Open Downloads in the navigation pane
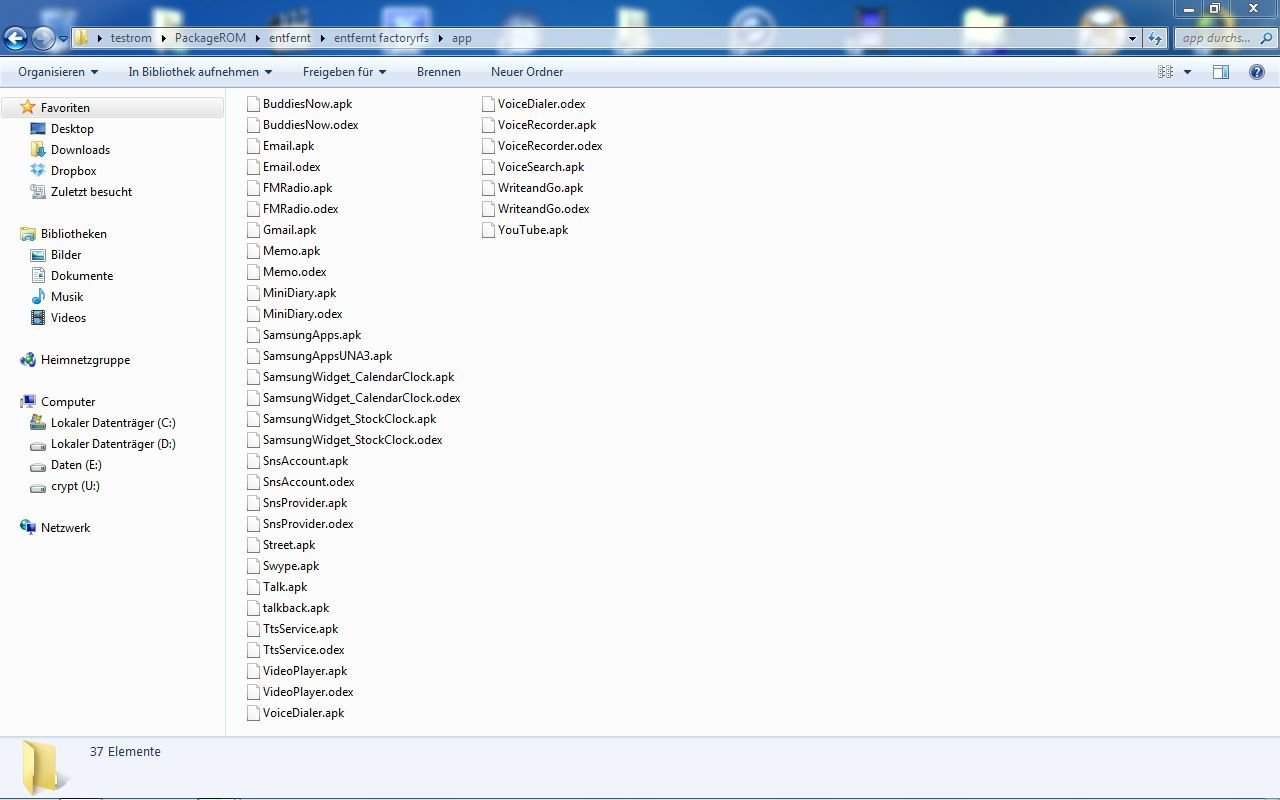Viewport: 1280px width, 800px height. pos(80,150)
